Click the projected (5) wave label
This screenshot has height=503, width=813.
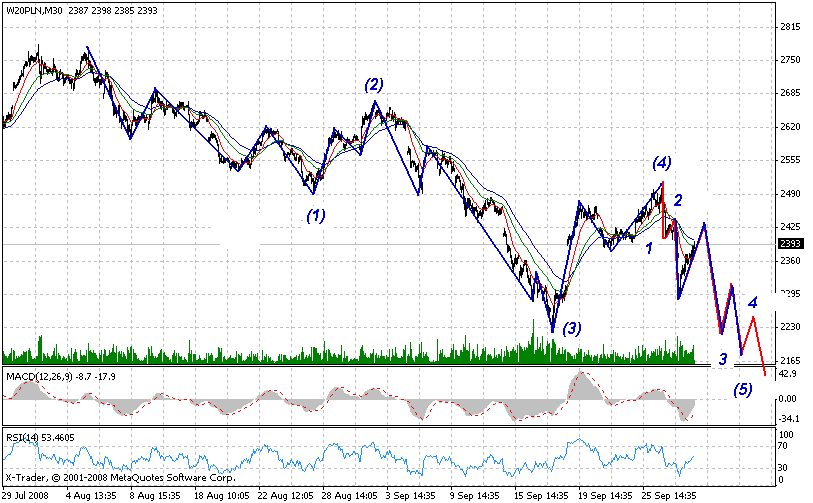pyautogui.click(x=741, y=389)
